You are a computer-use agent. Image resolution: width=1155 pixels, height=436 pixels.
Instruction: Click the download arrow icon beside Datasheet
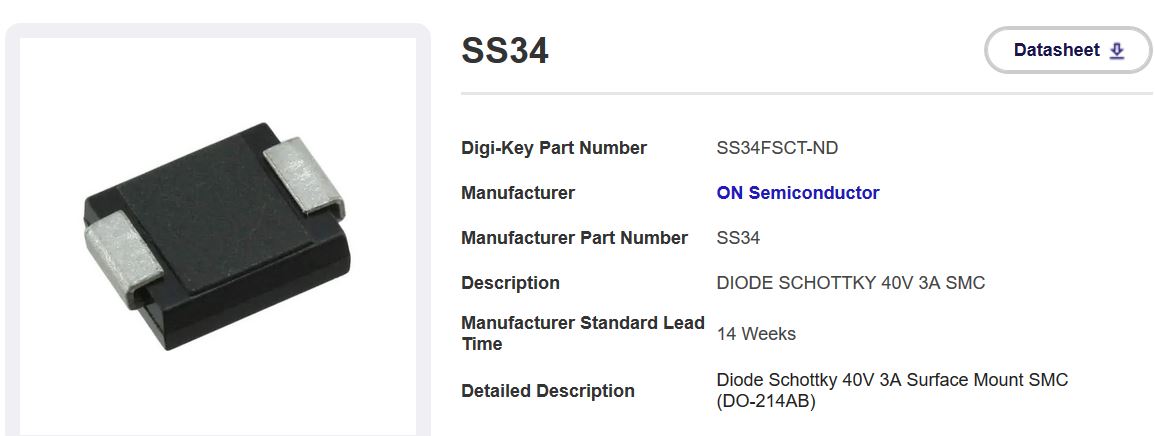tap(1117, 51)
